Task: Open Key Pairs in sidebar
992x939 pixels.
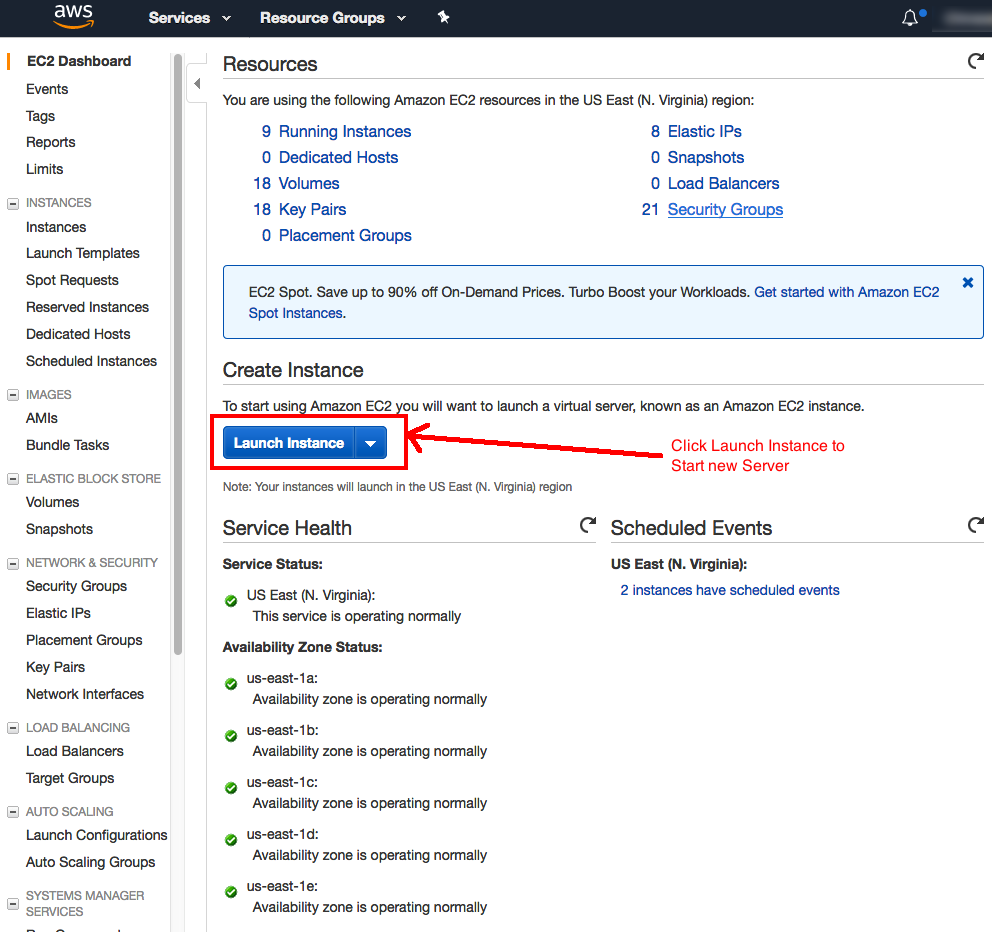Action: coord(56,668)
